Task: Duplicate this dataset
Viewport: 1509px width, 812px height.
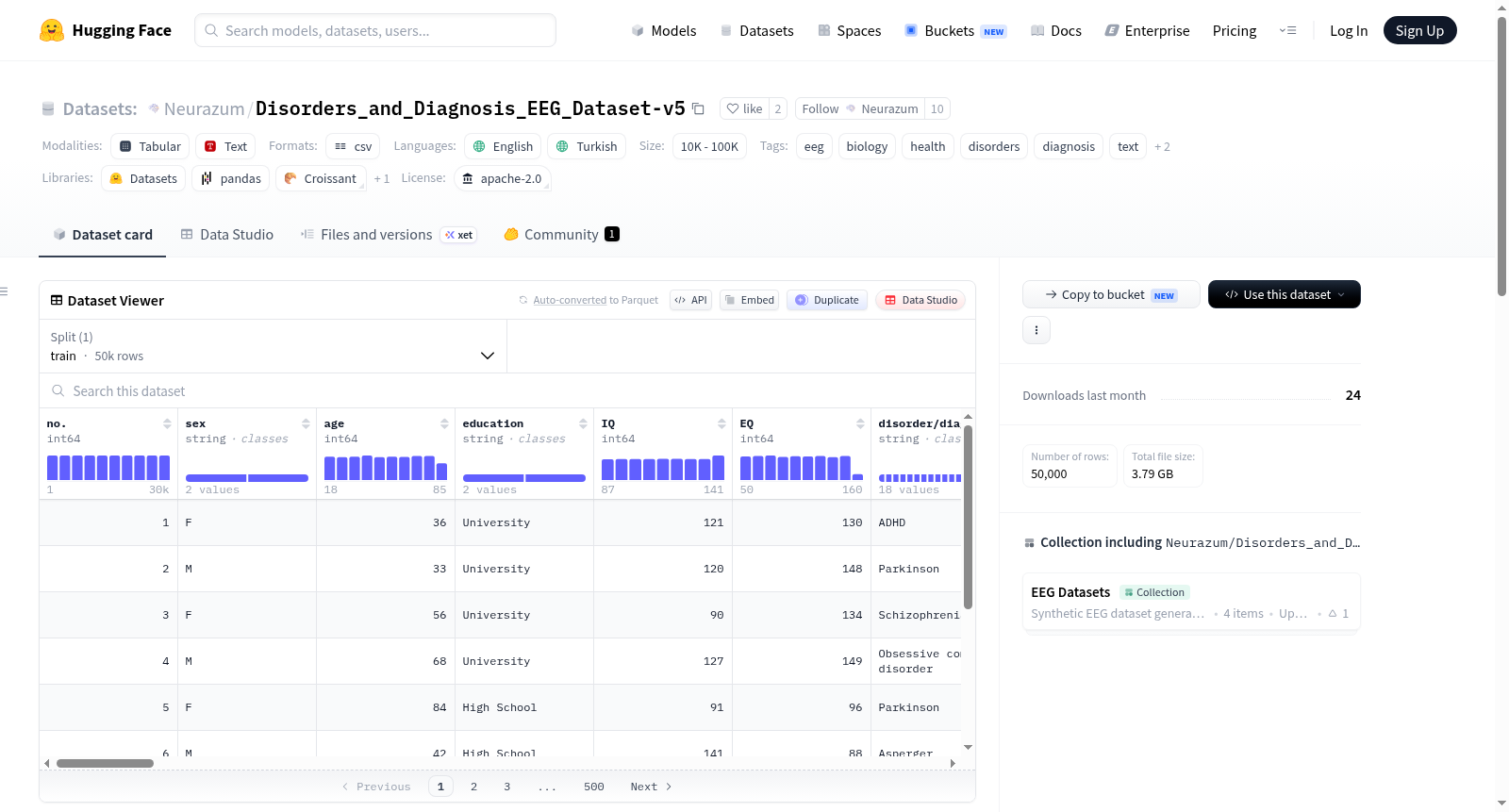Action: tap(827, 300)
